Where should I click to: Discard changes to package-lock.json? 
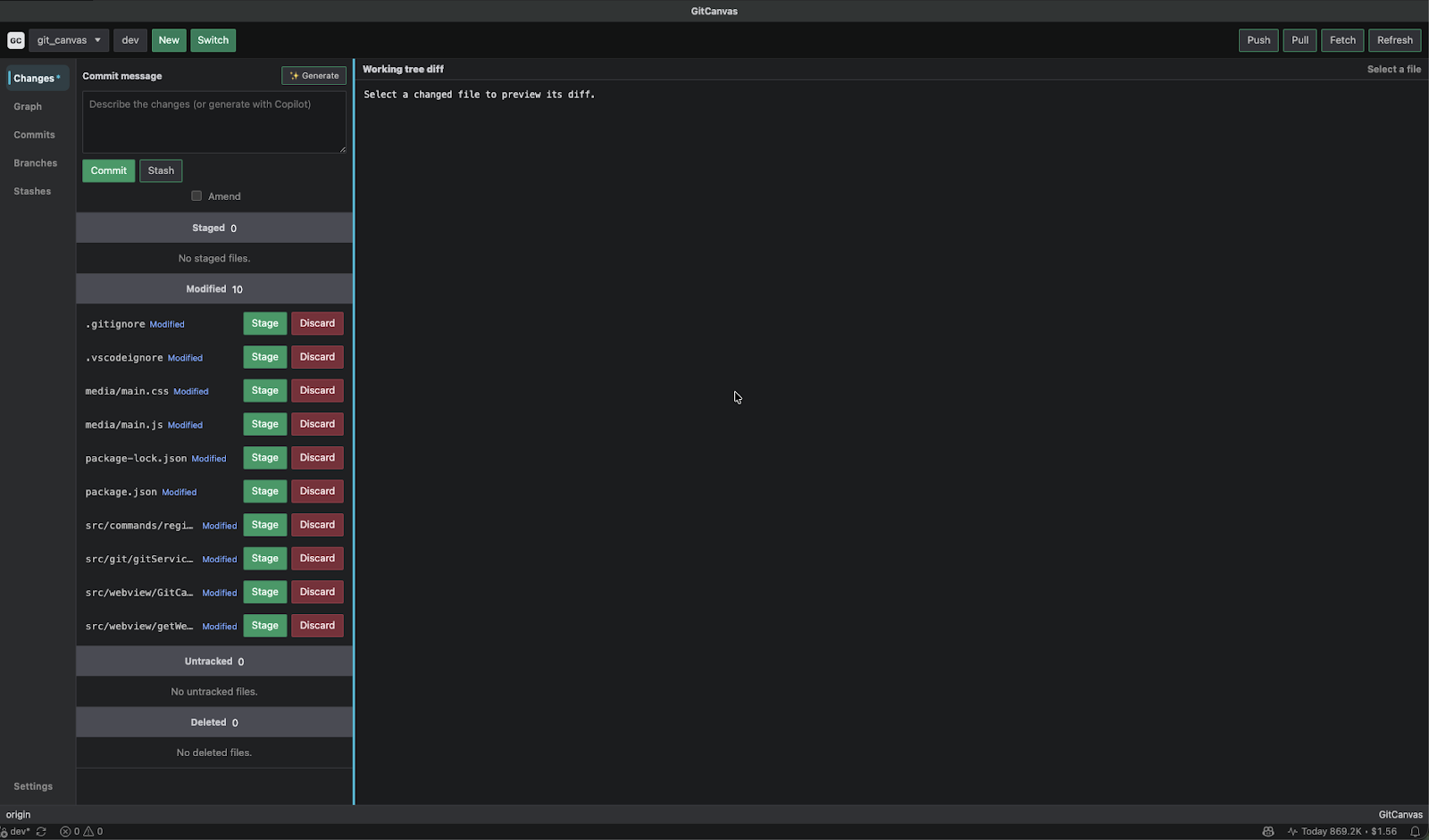pyautogui.click(x=317, y=458)
